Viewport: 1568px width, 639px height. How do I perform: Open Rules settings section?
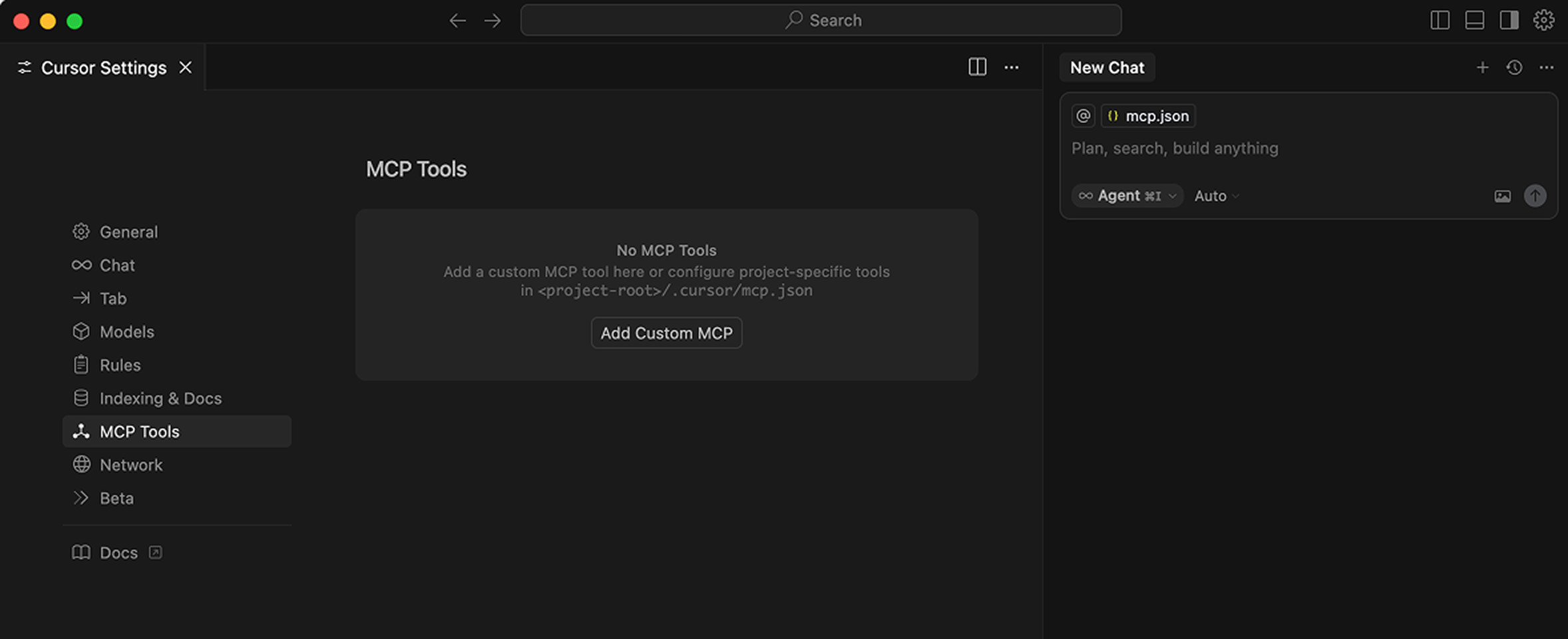pyautogui.click(x=176, y=365)
